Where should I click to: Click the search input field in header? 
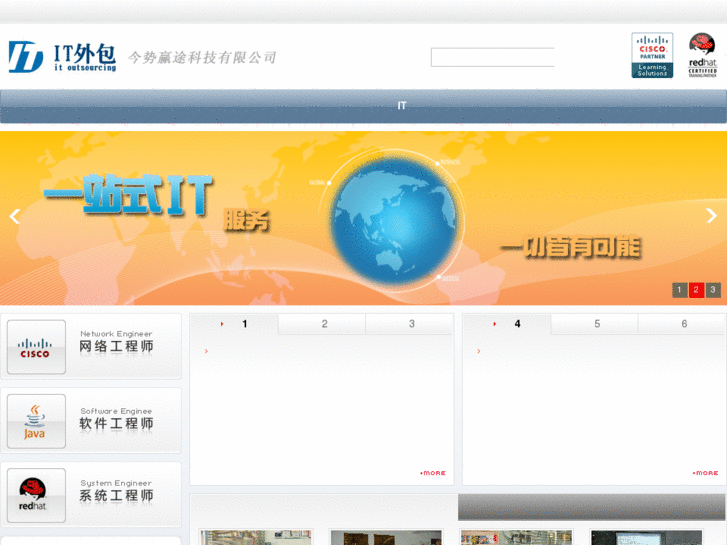[492, 57]
